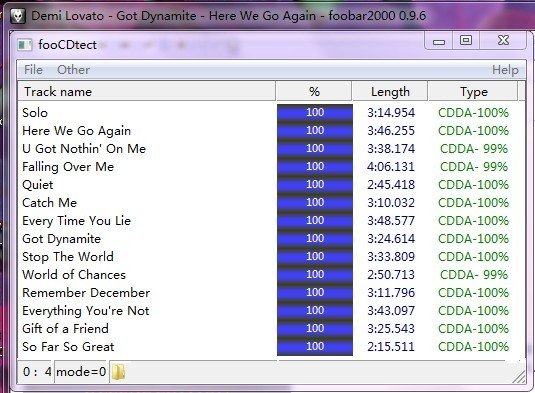Click the CDDA-100% type for Got Dynamite
The image size is (535, 393).
pos(473,239)
